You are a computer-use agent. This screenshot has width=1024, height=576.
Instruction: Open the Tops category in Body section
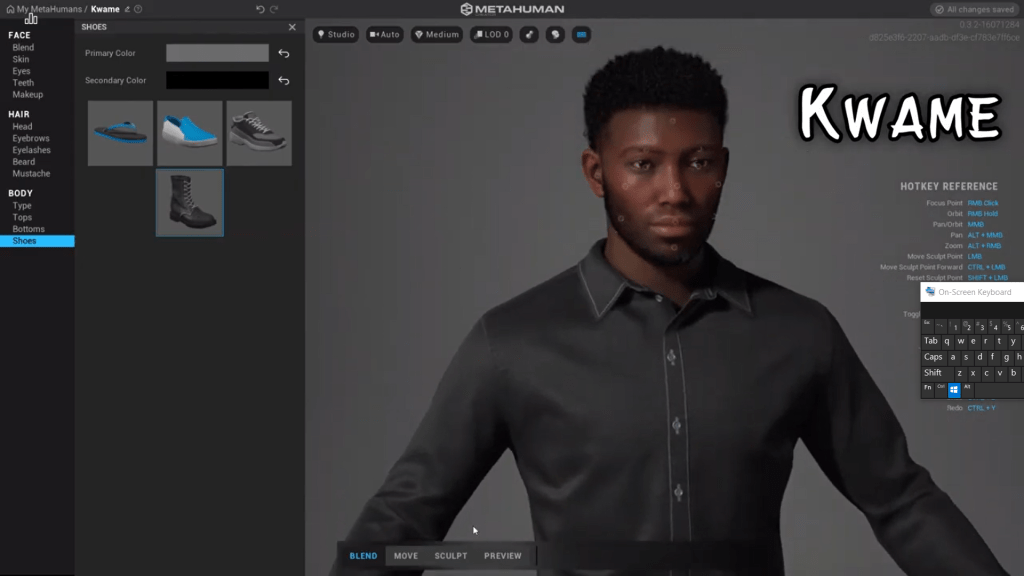click(x=22, y=217)
